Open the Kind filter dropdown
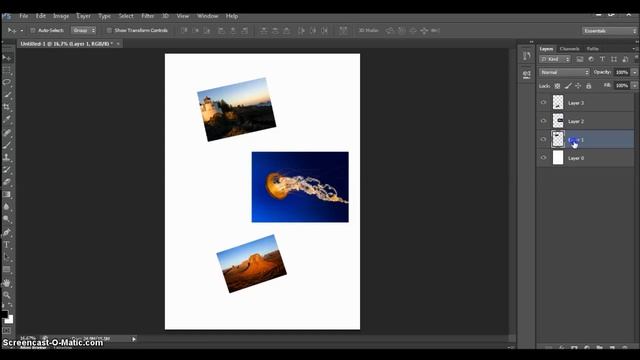Viewport: 640px width, 360px height. [x=555, y=60]
